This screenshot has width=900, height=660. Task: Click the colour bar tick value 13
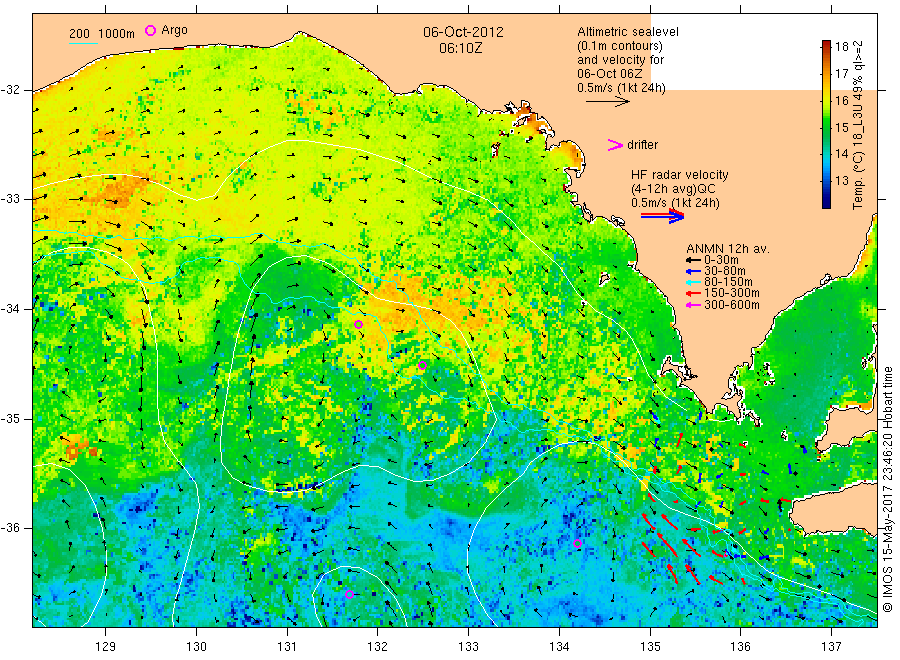[x=841, y=181]
